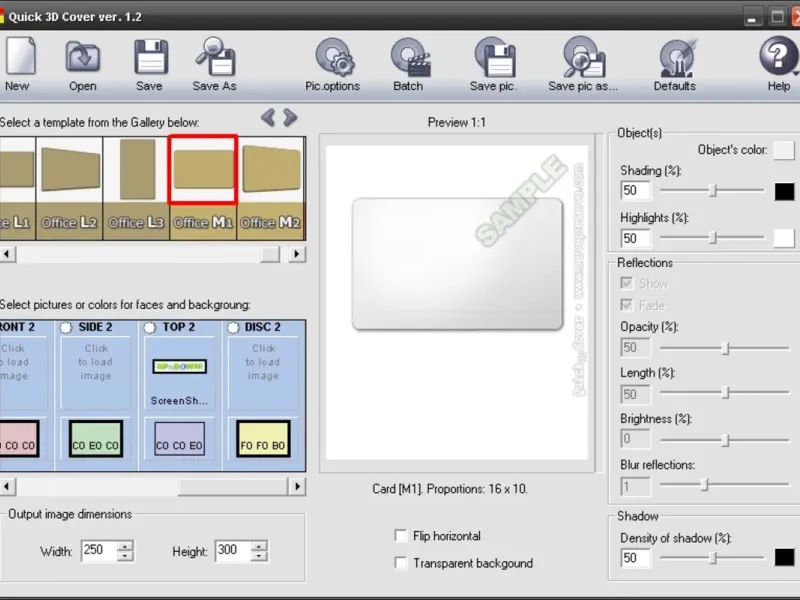Choose the Save As toolbar icon
800x600 pixels.
(215, 56)
